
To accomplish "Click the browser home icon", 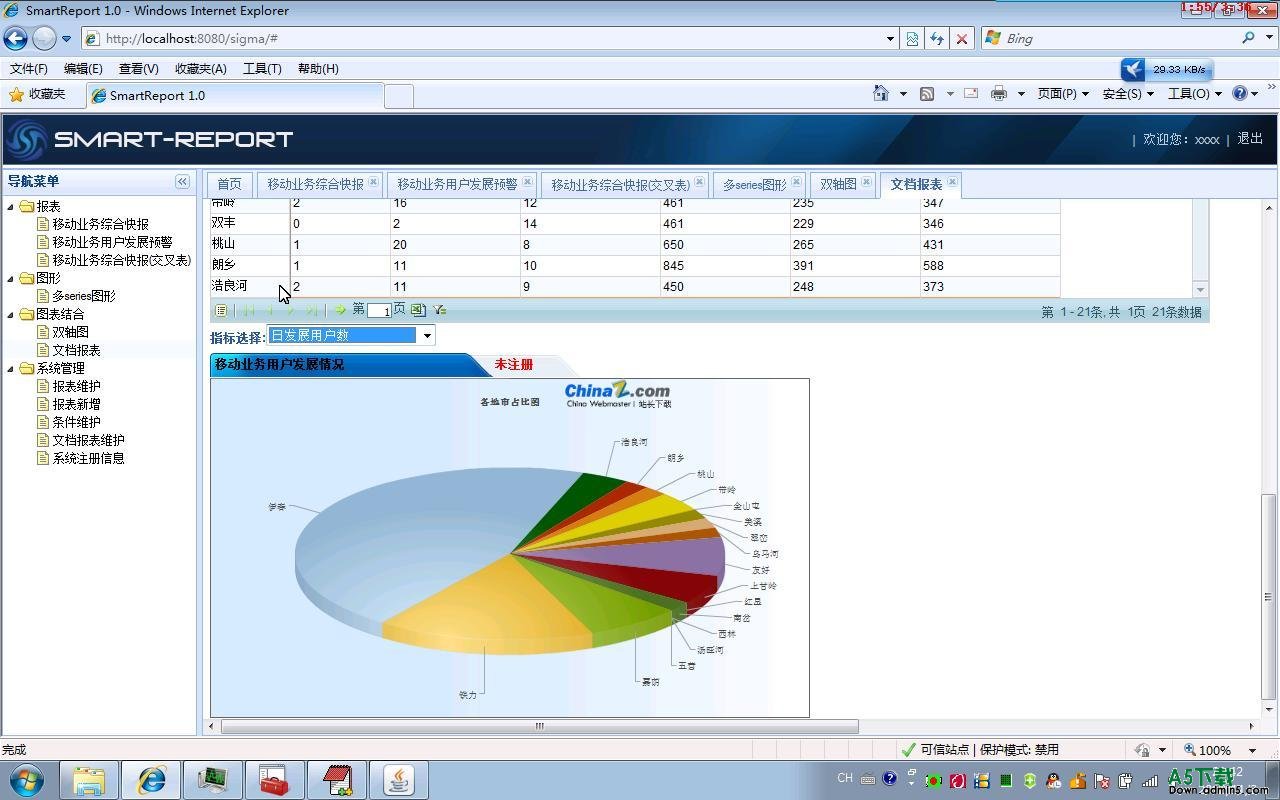I will pyautogui.click(x=880, y=93).
